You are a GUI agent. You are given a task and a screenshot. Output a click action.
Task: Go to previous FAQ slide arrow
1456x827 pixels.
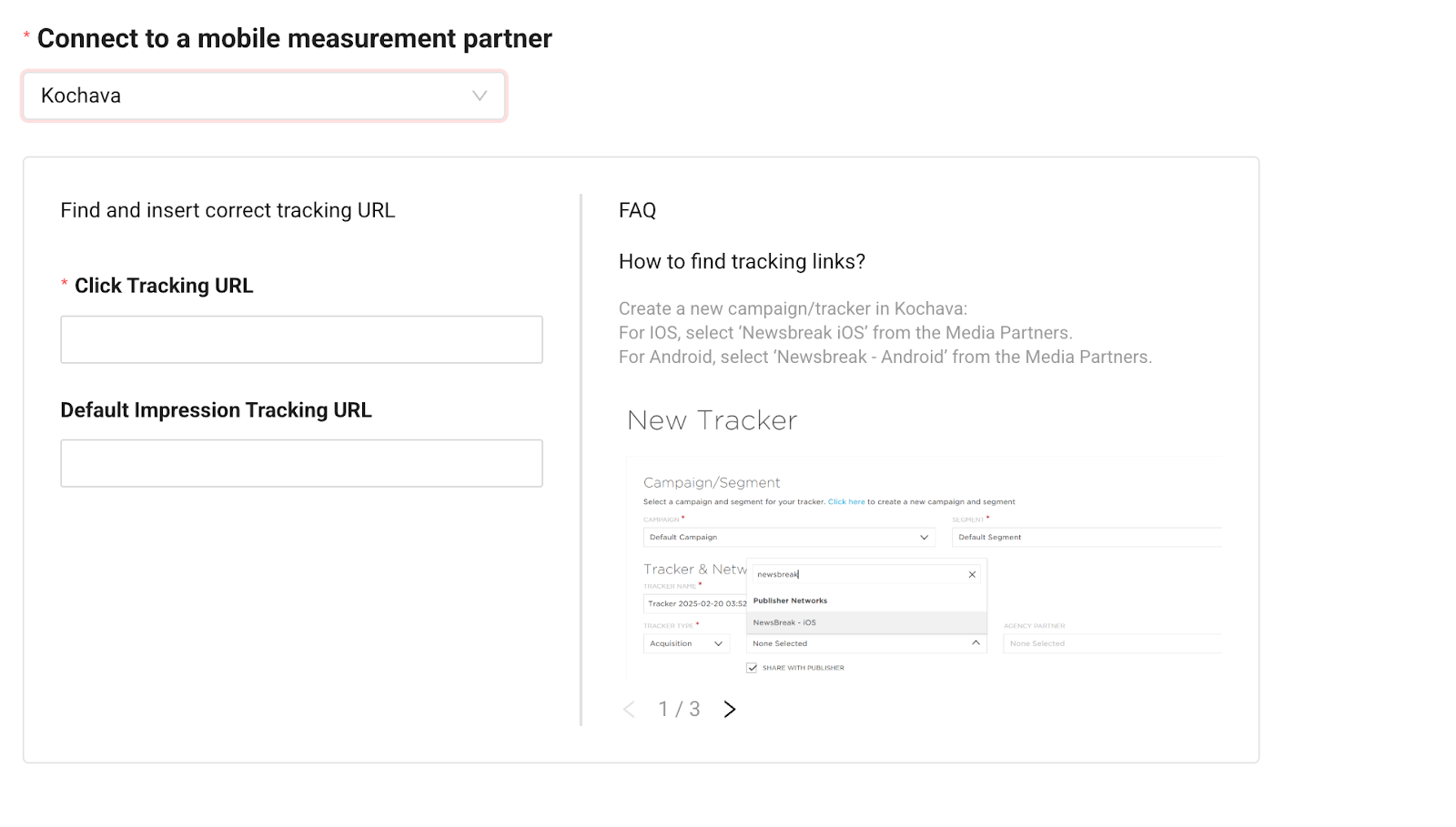(629, 709)
